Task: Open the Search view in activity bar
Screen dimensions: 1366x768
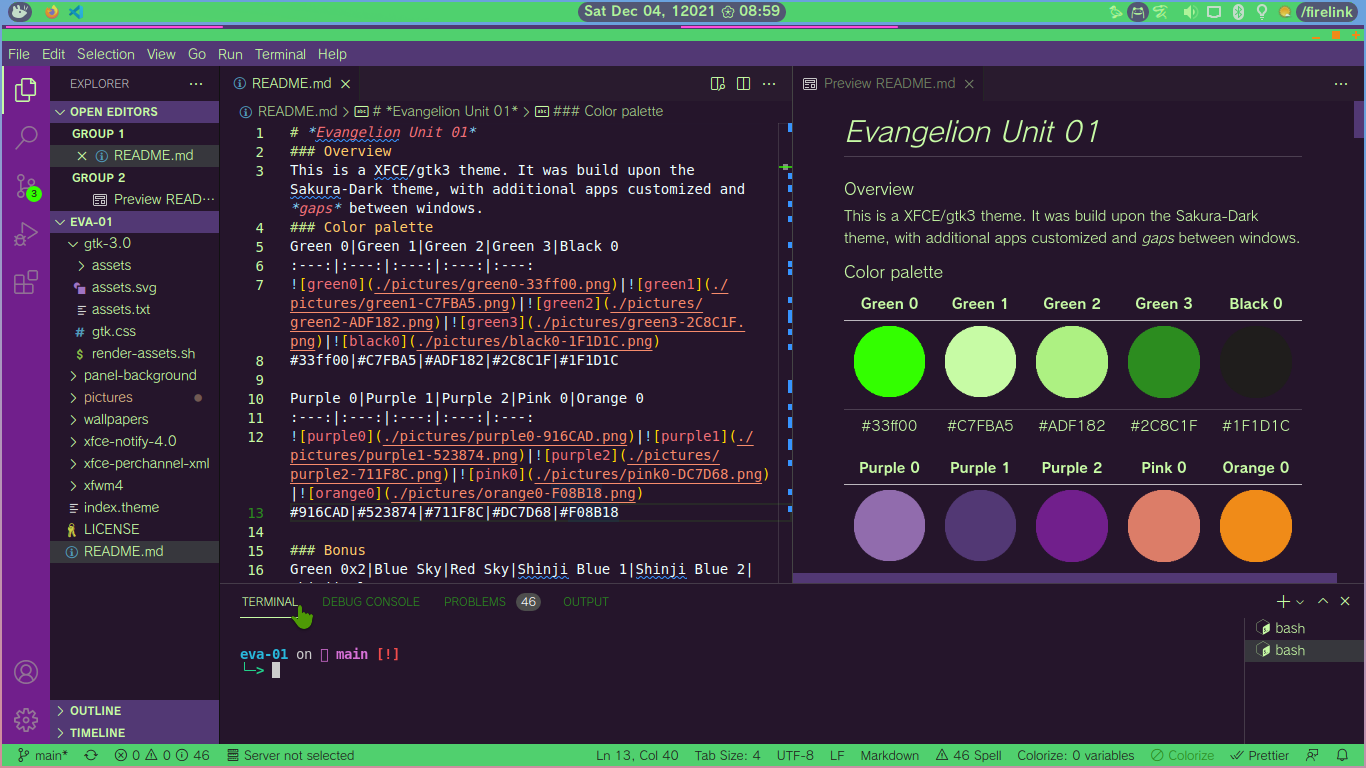Action: pos(26,138)
